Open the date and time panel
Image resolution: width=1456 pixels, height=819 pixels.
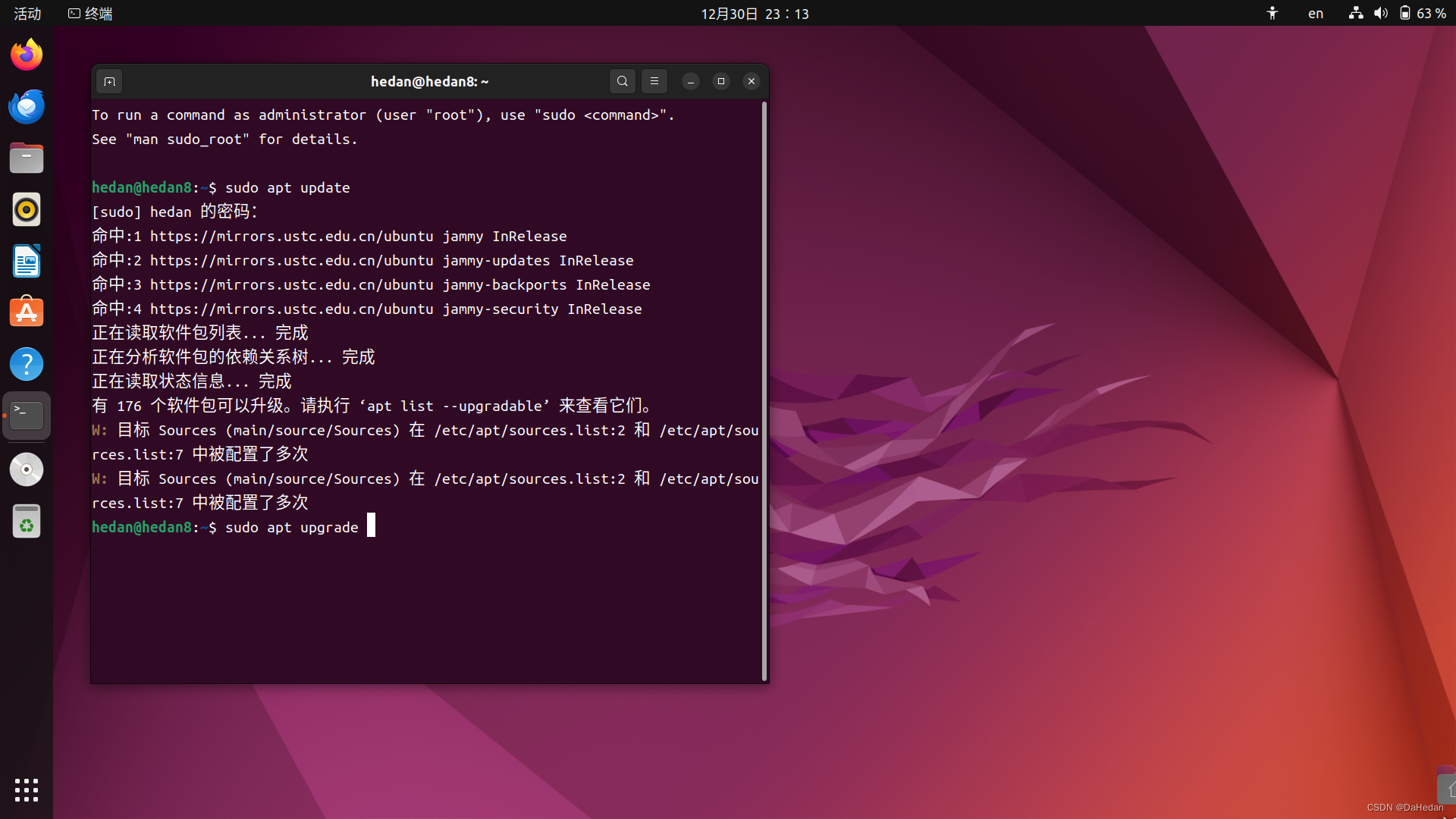pos(755,14)
